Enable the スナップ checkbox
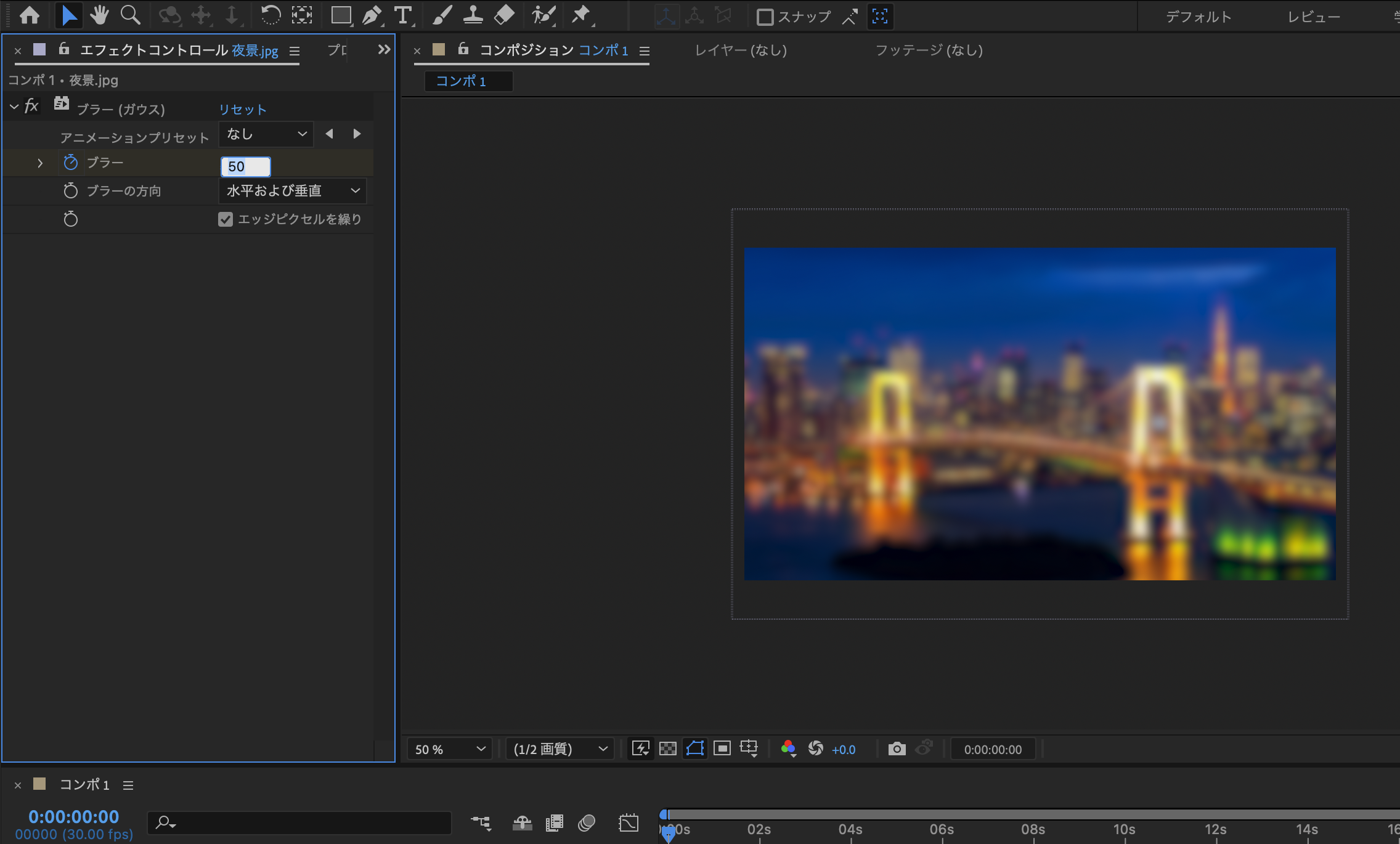 tap(765, 17)
